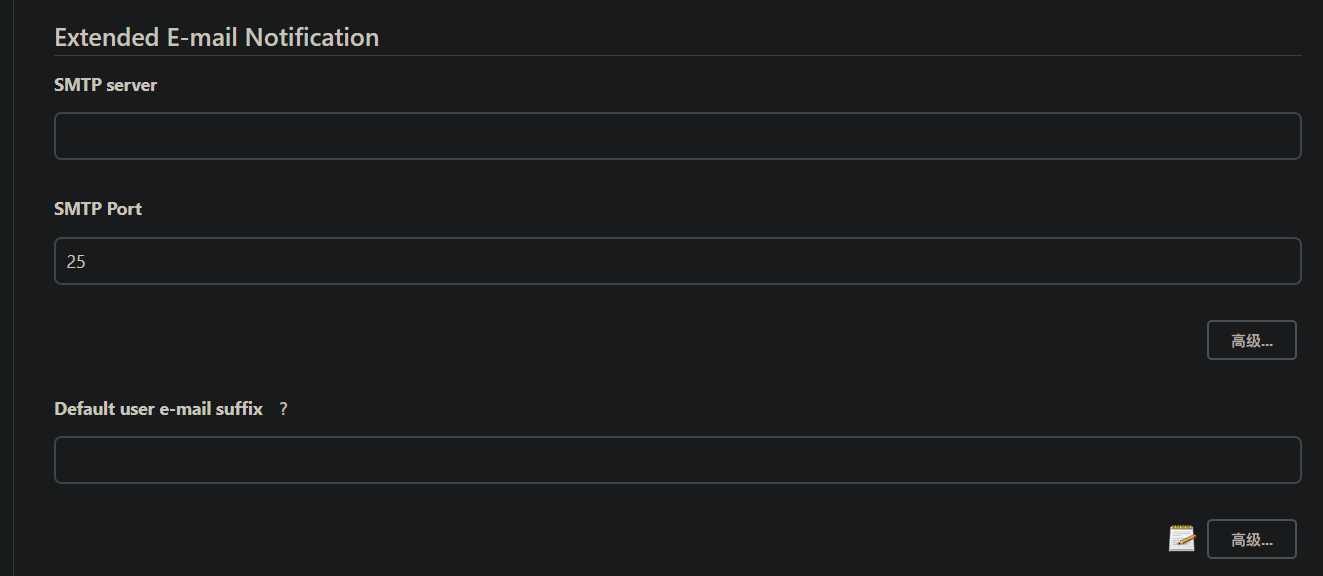Viewport: 1323px width, 576px height.
Task: Expand 高级 options below SMTP Port
Action: pos(1251,340)
